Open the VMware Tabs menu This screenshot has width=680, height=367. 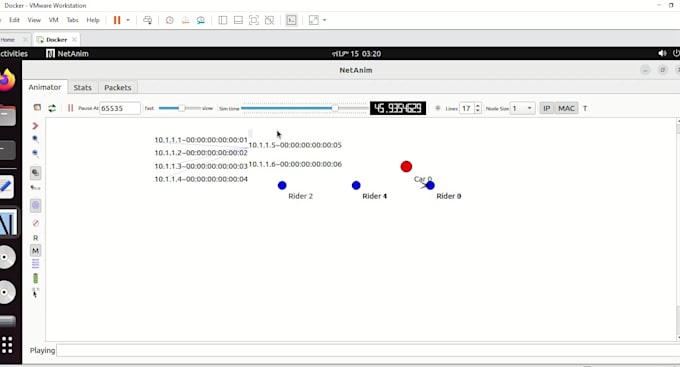tap(72, 20)
